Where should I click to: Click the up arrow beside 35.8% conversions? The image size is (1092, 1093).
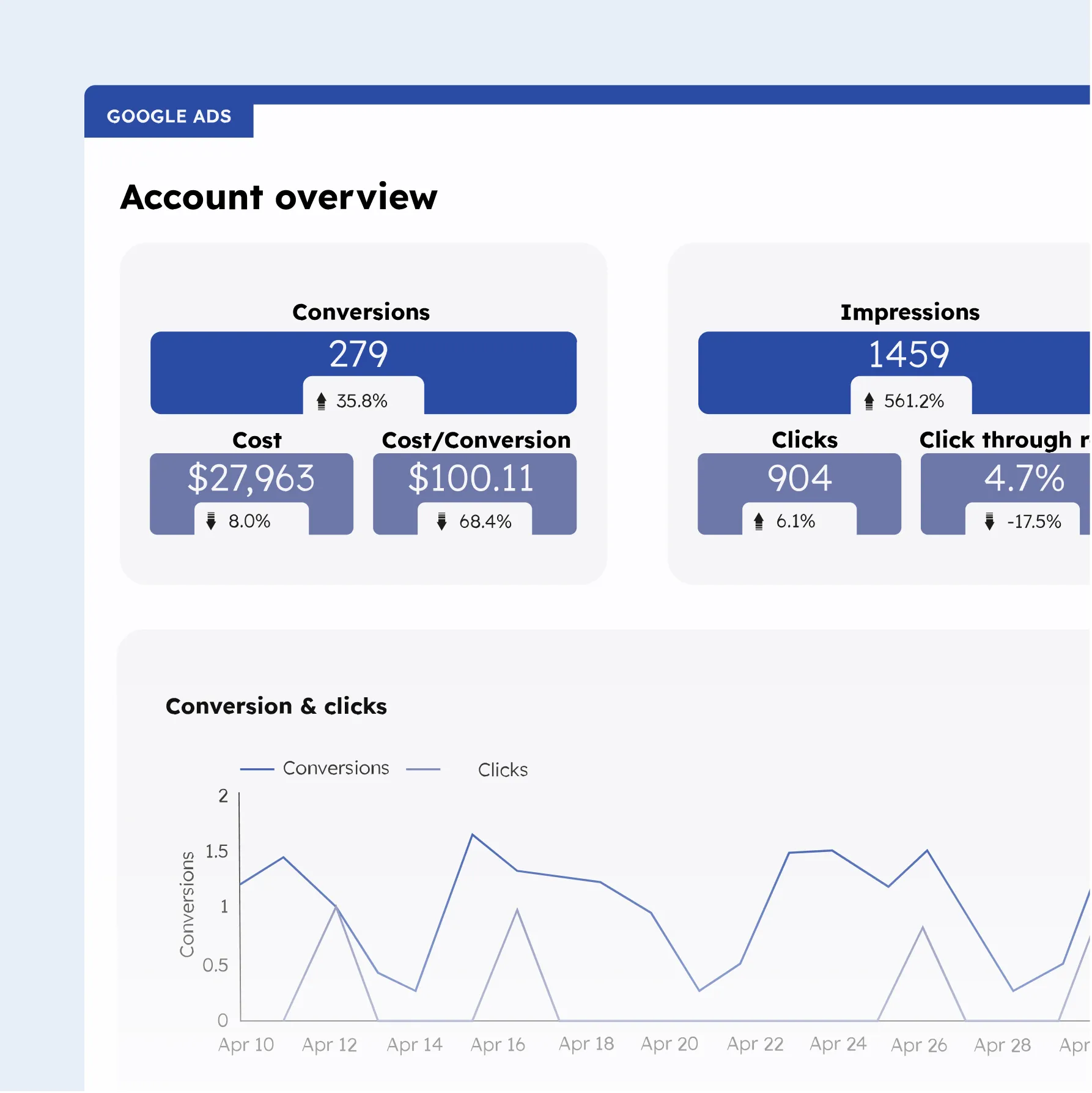[322, 401]
